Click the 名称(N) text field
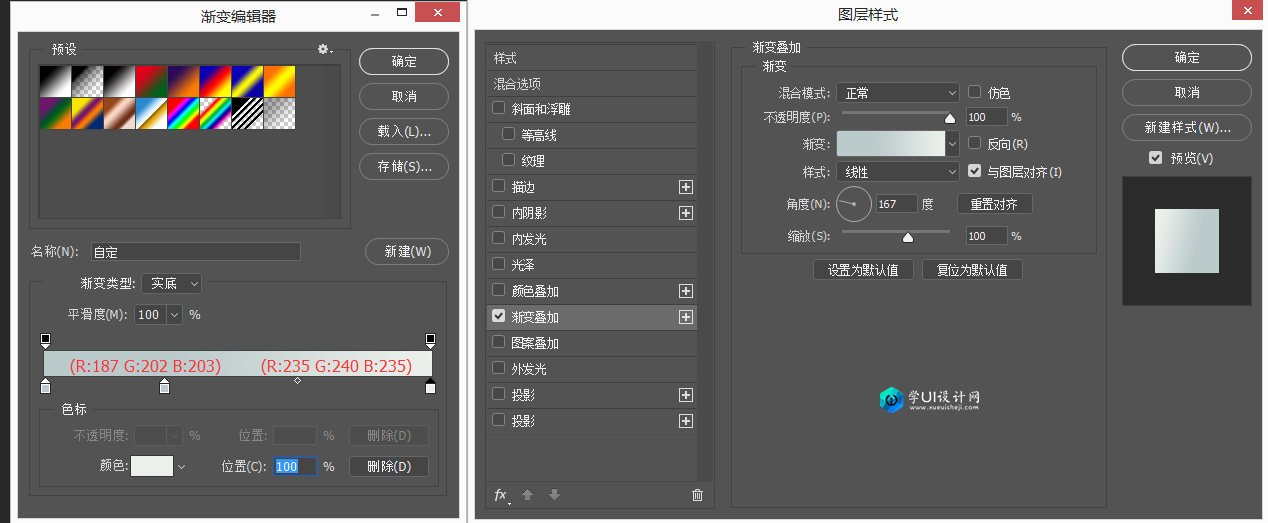Screen dimensions: 1268x523 (x=196, y=252)
